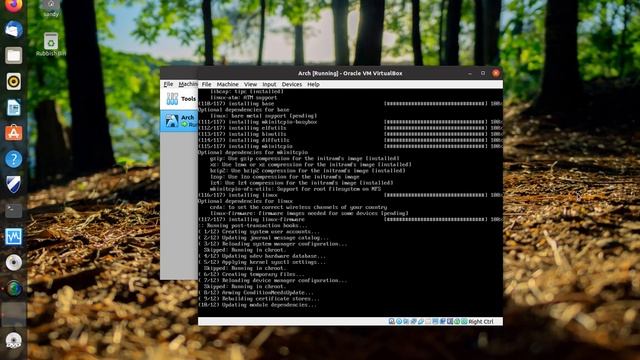640x360 pixels.
Task: Click the Right Ctrl host key label
Action: (481, 322)
